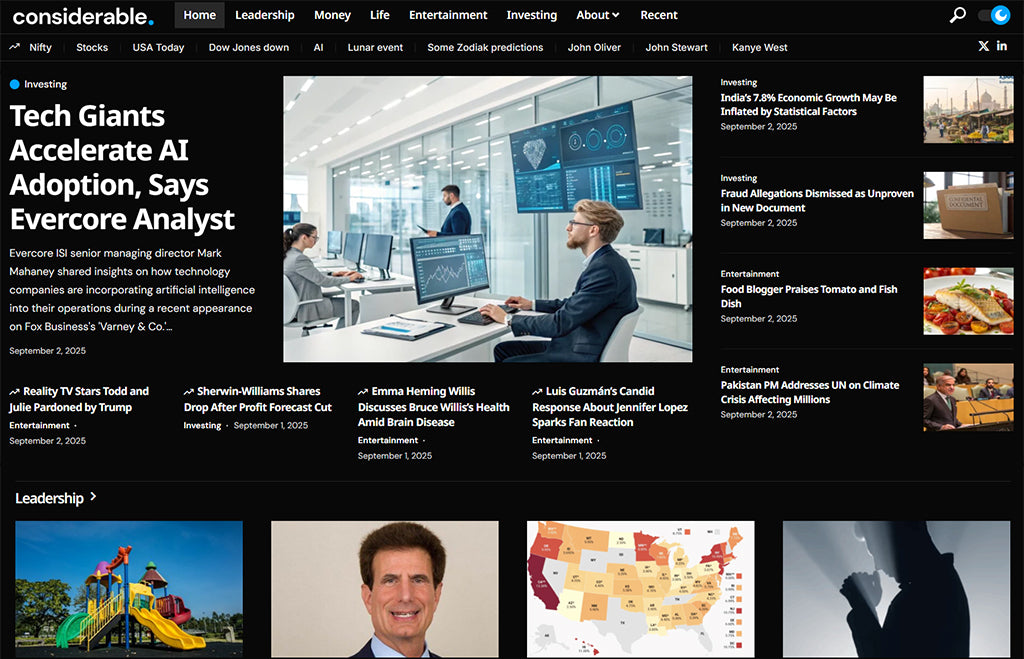Select the Nifty trending topic
This screenshot has height=659, width=1024.
click(40, 47)
